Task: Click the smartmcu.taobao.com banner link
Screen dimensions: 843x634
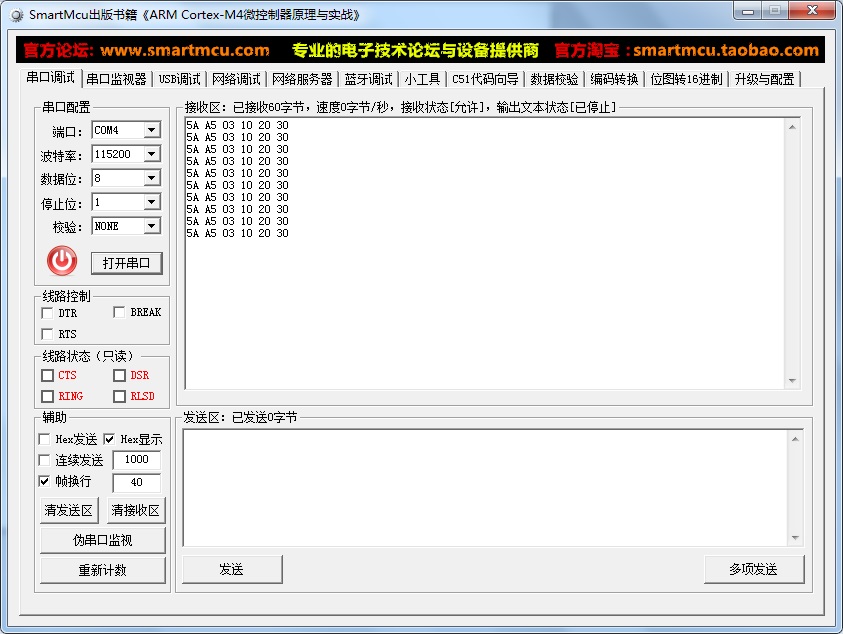Action: click(x=726, y=51)
